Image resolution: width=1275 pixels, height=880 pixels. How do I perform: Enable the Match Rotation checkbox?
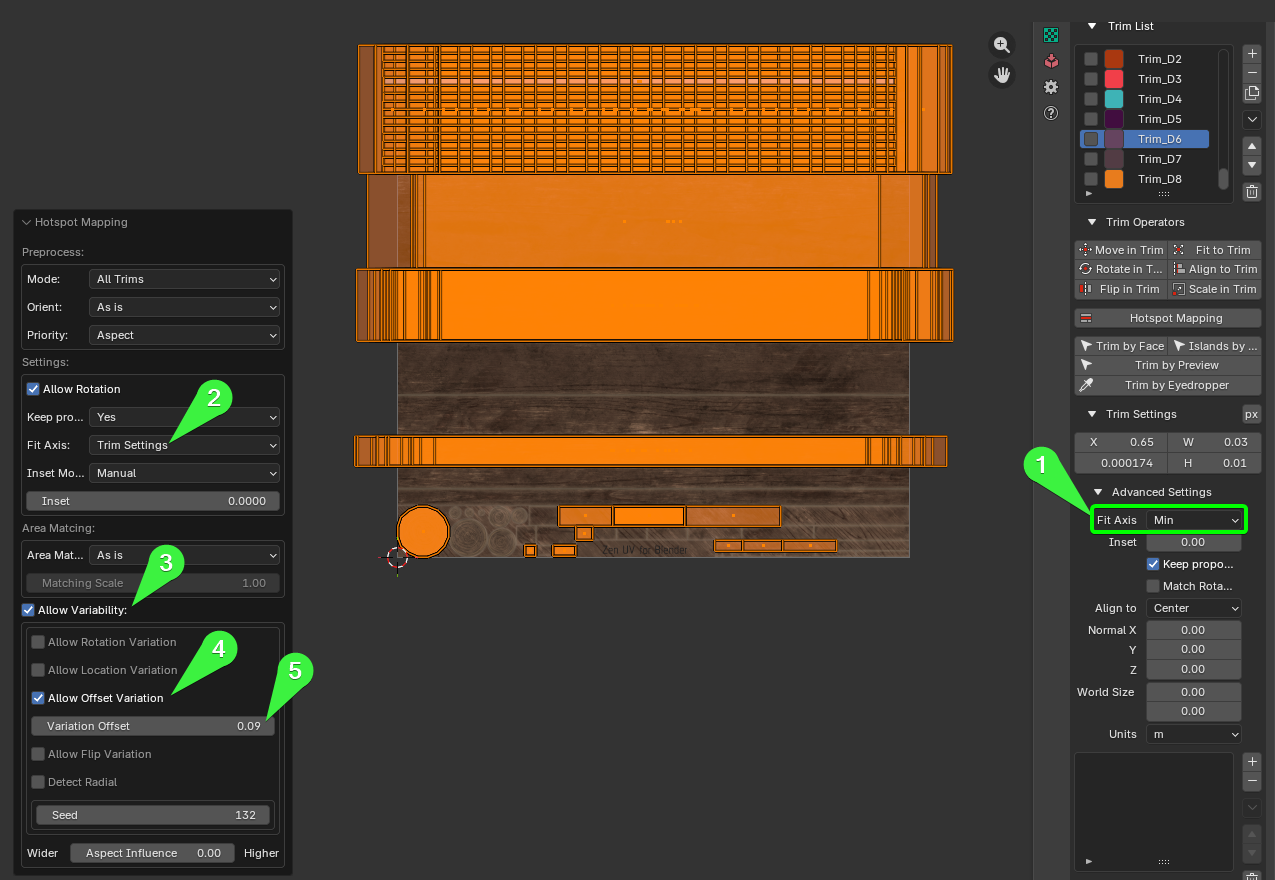(1153, 586)
